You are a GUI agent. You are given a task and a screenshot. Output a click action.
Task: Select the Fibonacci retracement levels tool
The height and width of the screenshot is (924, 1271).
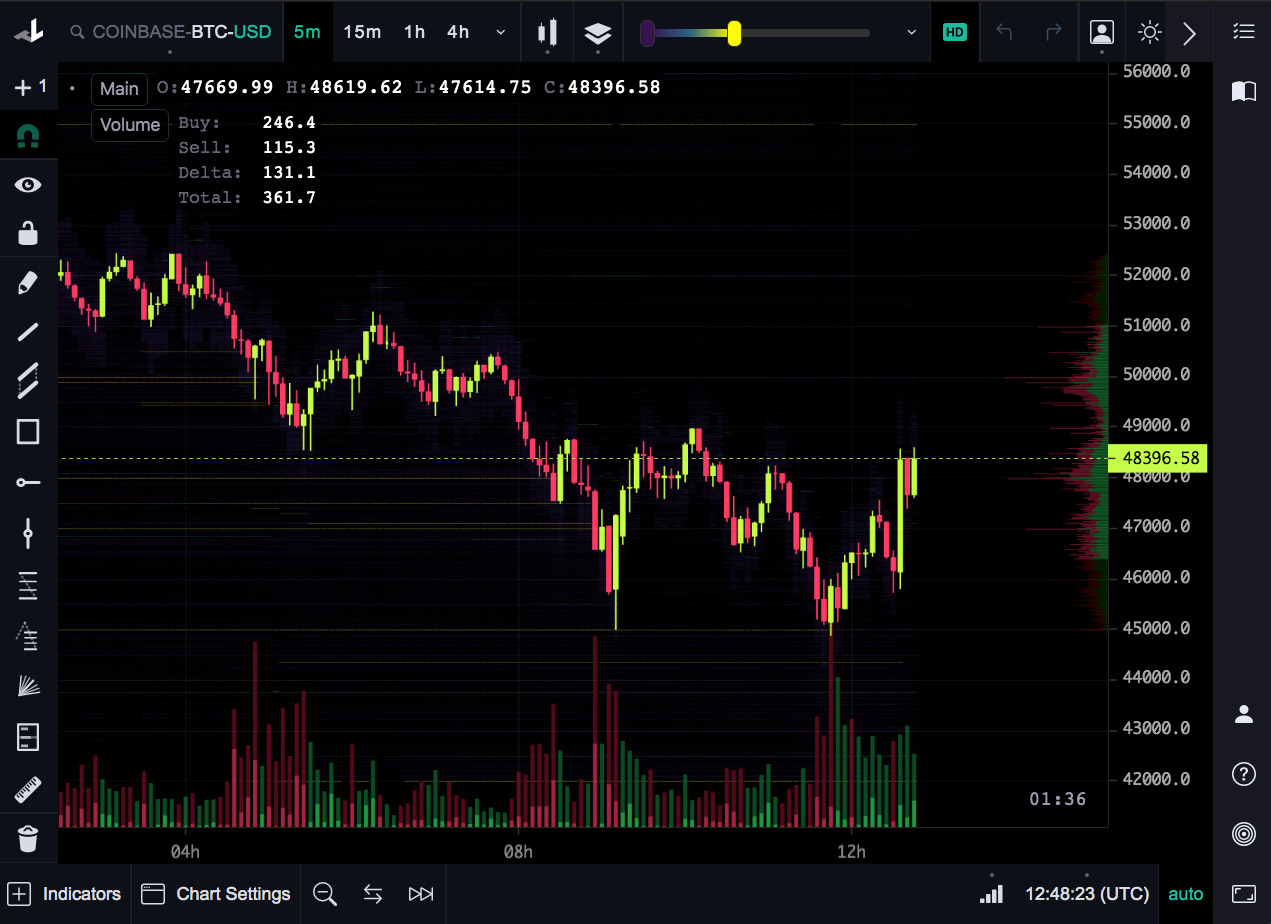[x=28, y=585]
